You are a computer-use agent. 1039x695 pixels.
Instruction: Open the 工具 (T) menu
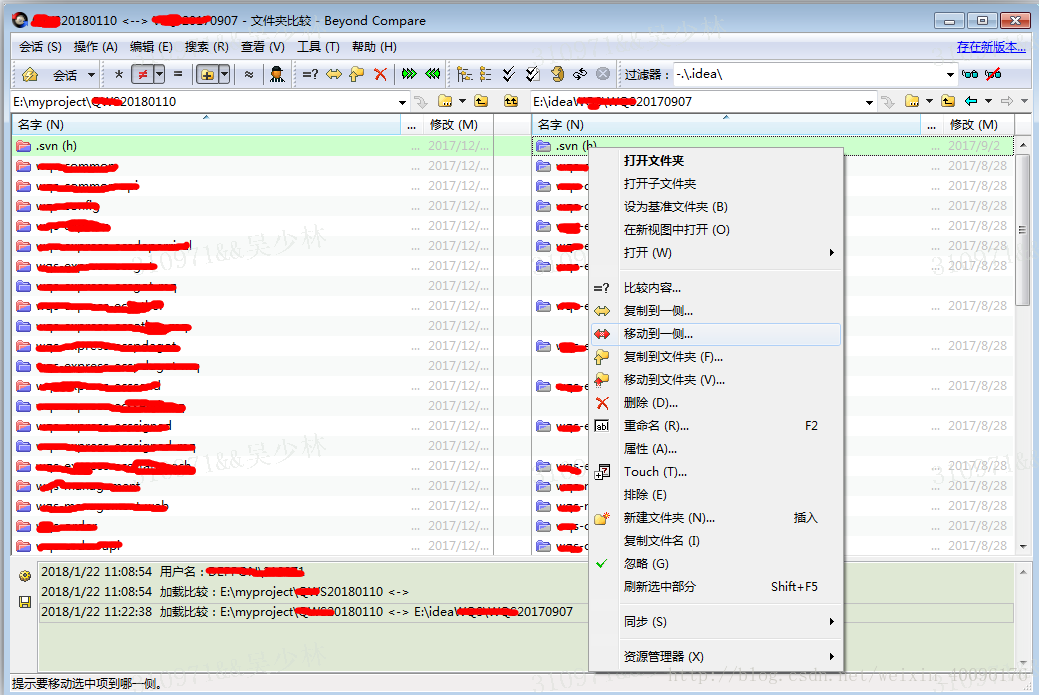coord(318,47)
